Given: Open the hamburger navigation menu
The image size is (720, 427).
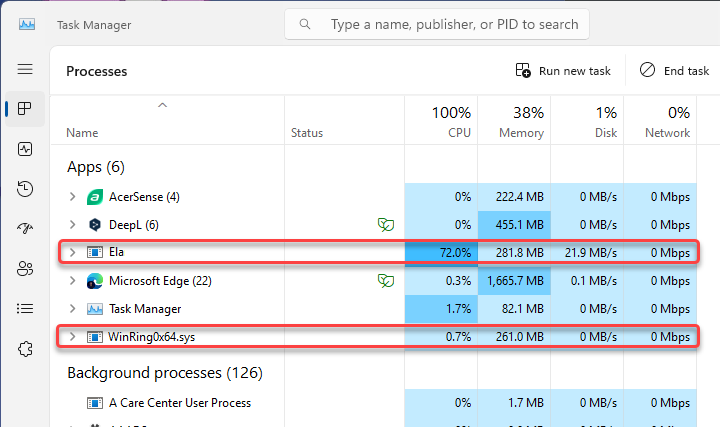Looking at the screenshot, I should coord(25,69).
